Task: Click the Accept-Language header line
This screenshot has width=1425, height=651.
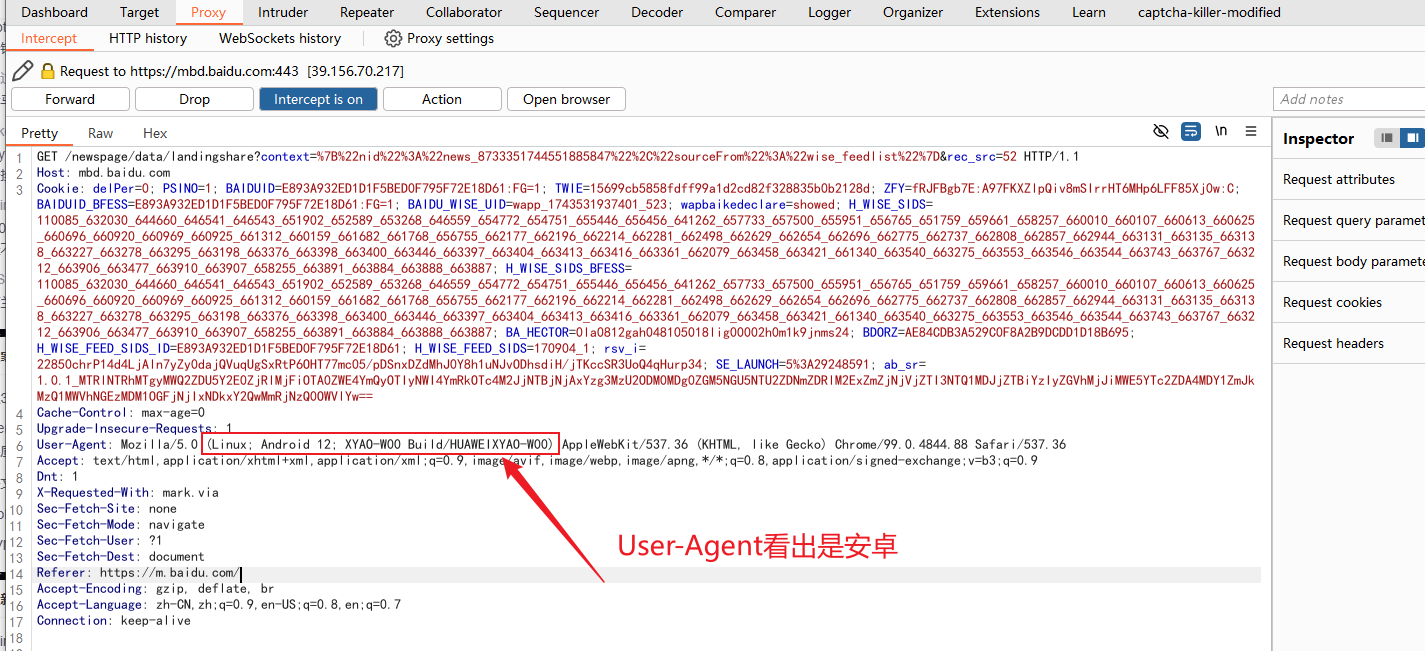Action: point(219,604)
